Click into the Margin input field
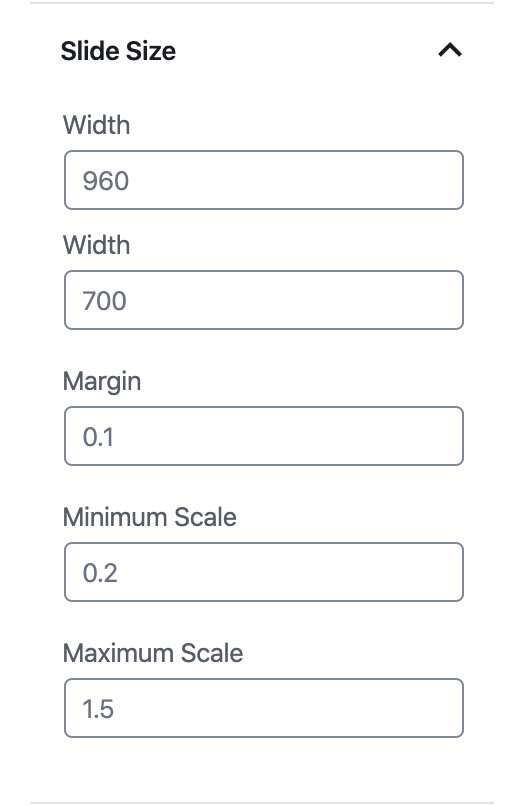Viewport: 512px width, 806px height. [264, 436]
